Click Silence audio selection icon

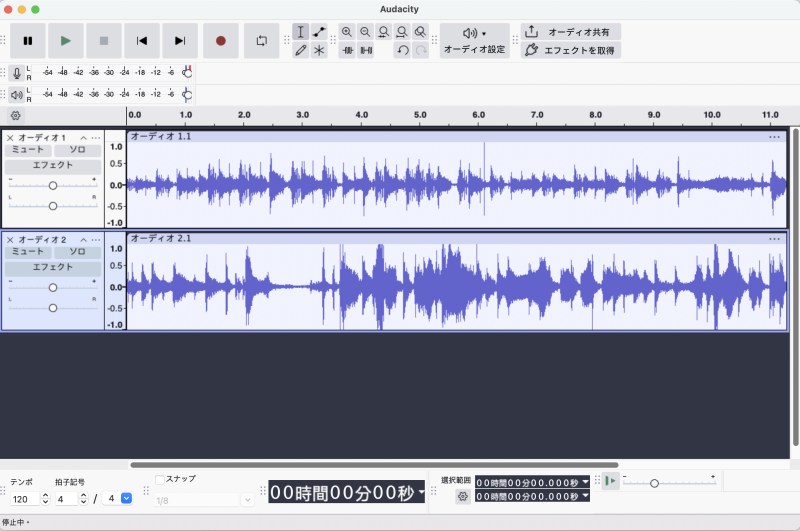point(366,50)
